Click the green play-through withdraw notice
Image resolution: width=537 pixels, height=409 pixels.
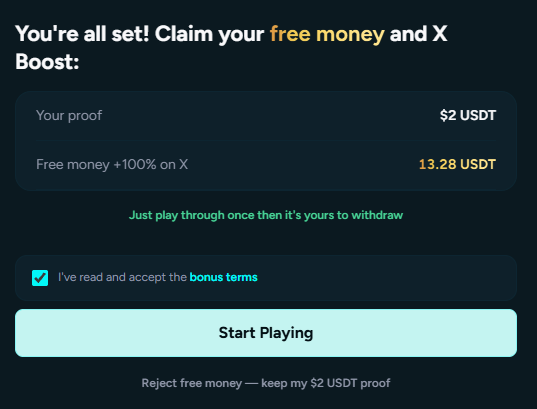[266, 215]
